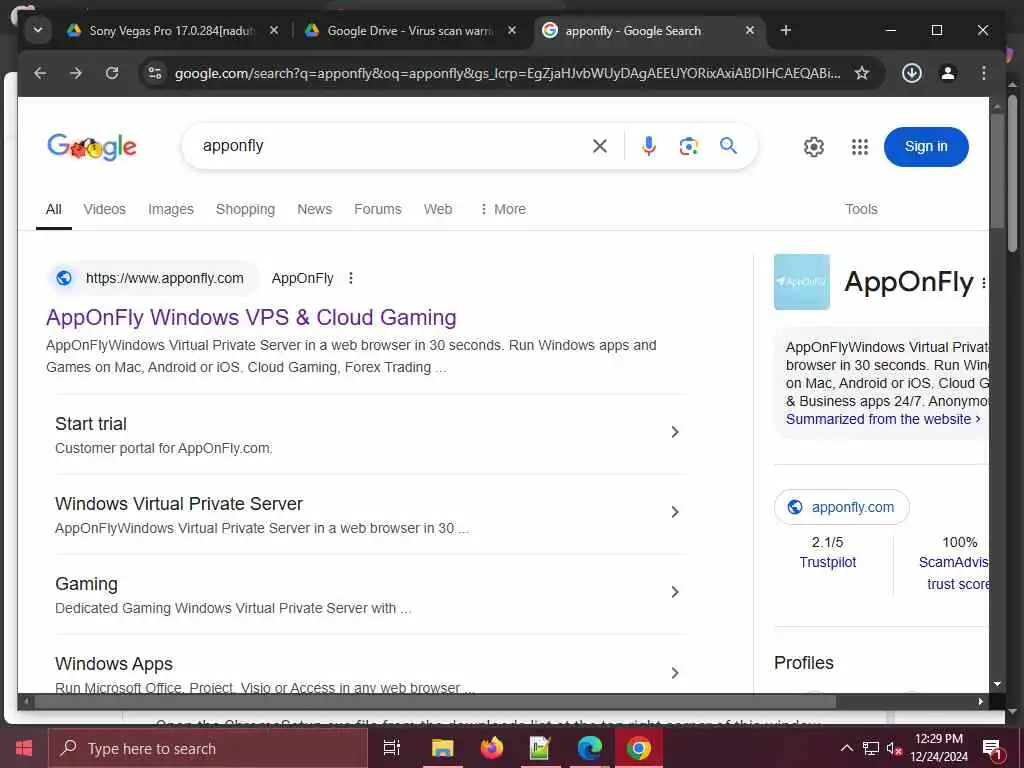Viewport: 1024px width, 768px height.
Task: Open File Explorer from taskbar
Action: (x=442, y=748)
